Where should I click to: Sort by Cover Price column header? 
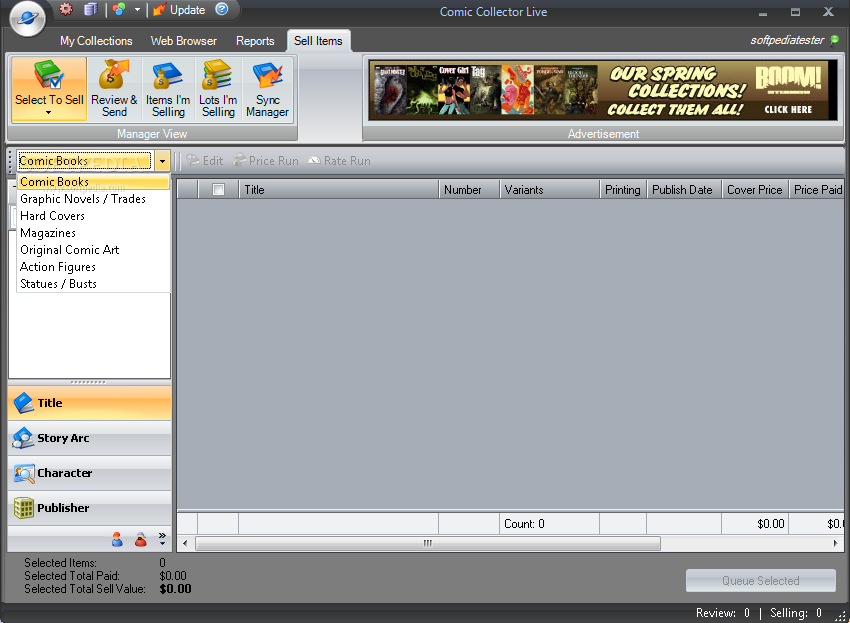click(x=755, y=190)
